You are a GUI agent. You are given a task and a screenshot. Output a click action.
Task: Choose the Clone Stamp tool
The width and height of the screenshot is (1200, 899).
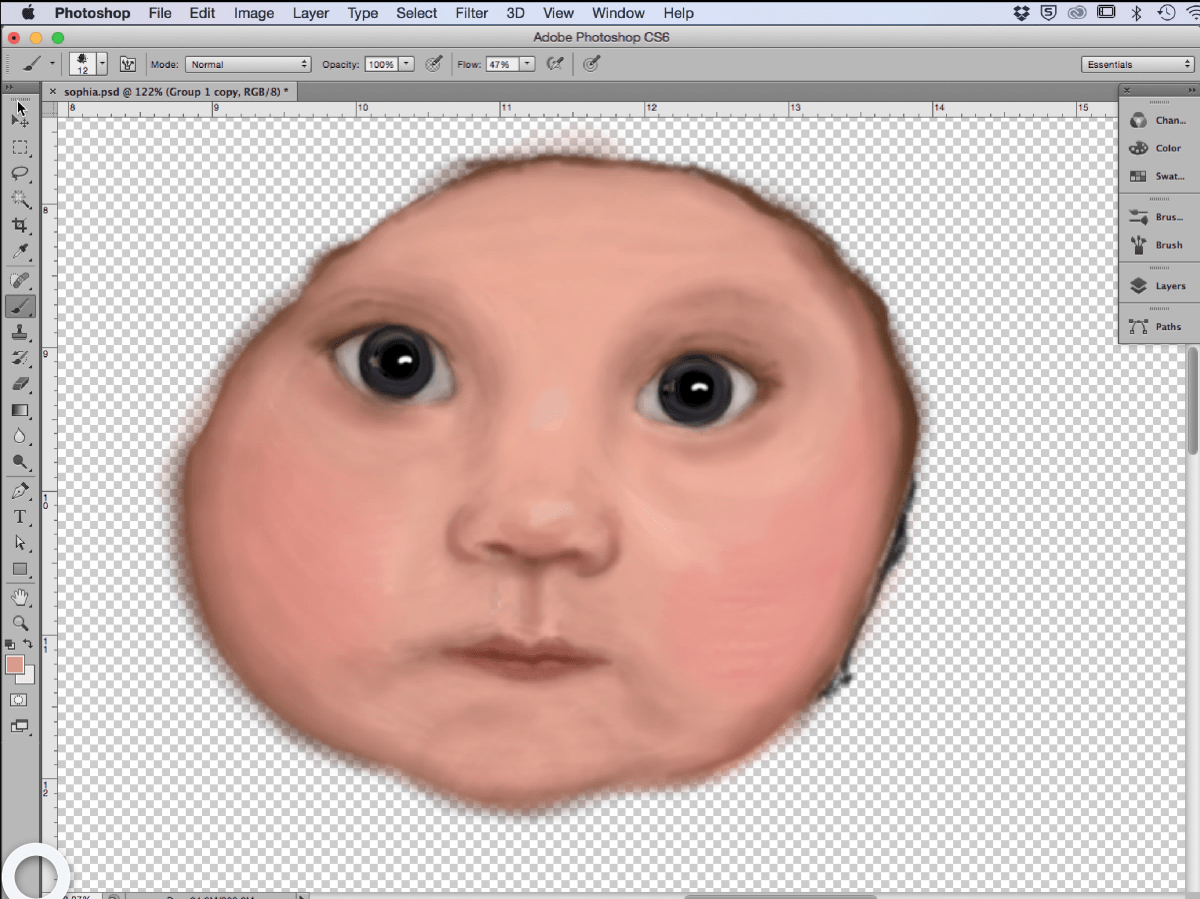pos(20,332)
